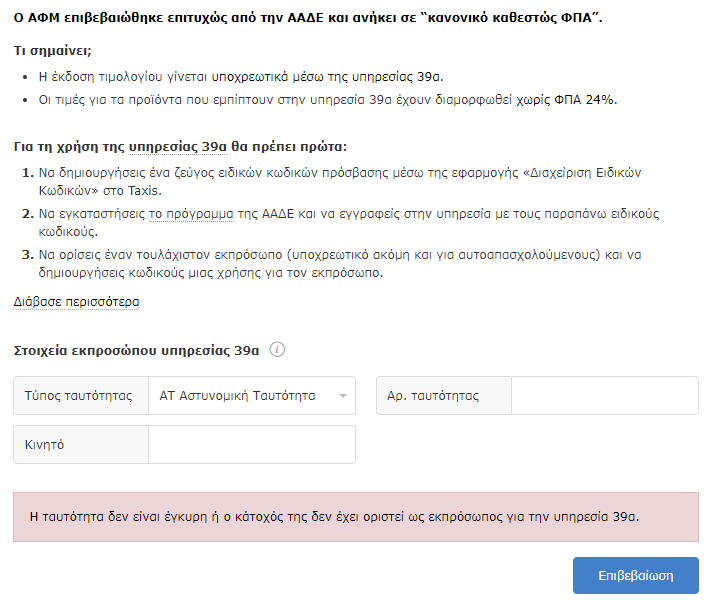Screen dimensions: 715x607
Task: Click the bullet mentioning ΦΠΑ 24%
Action: coord(328,99)
